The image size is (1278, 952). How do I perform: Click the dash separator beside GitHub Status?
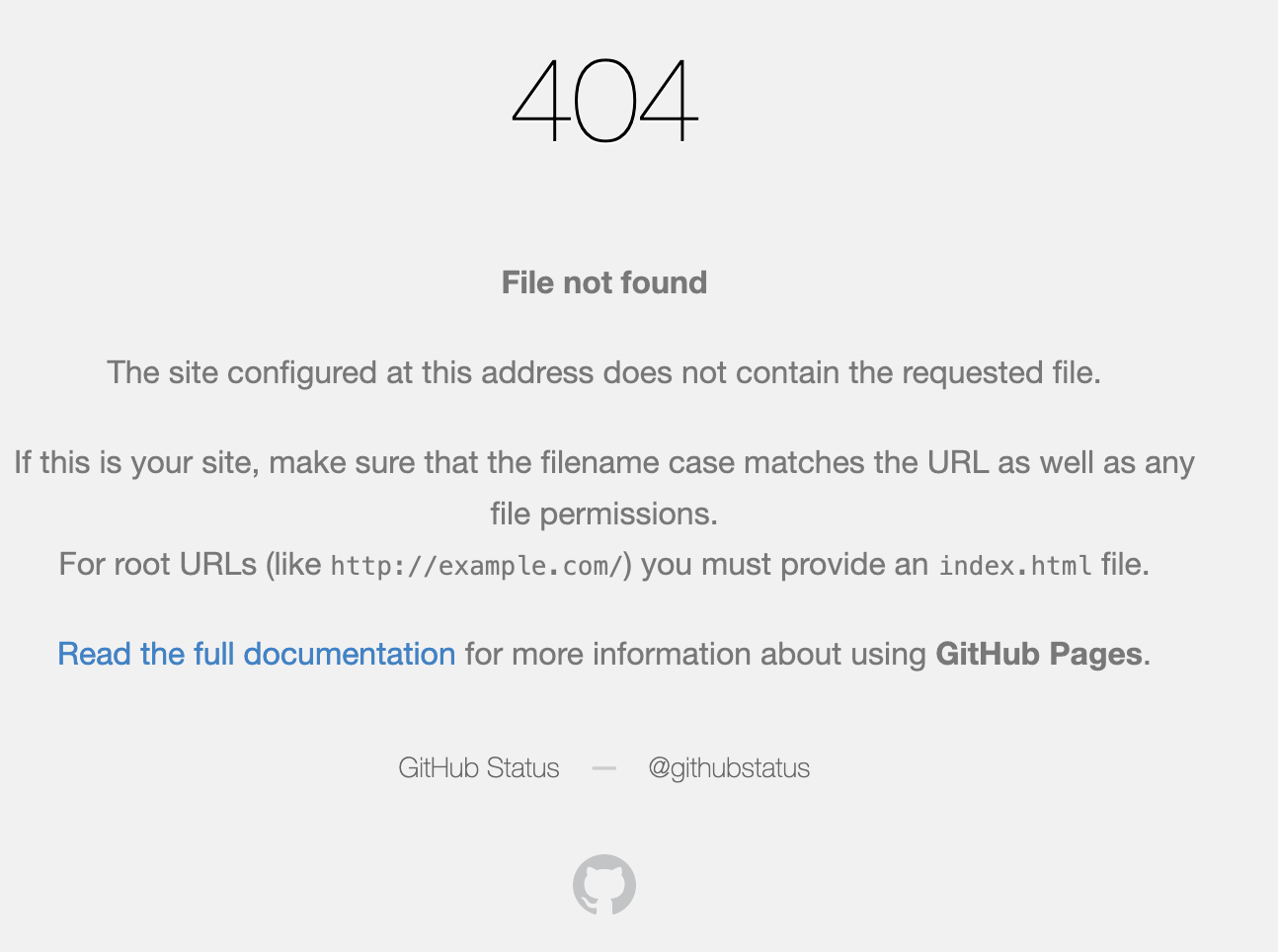604,768
